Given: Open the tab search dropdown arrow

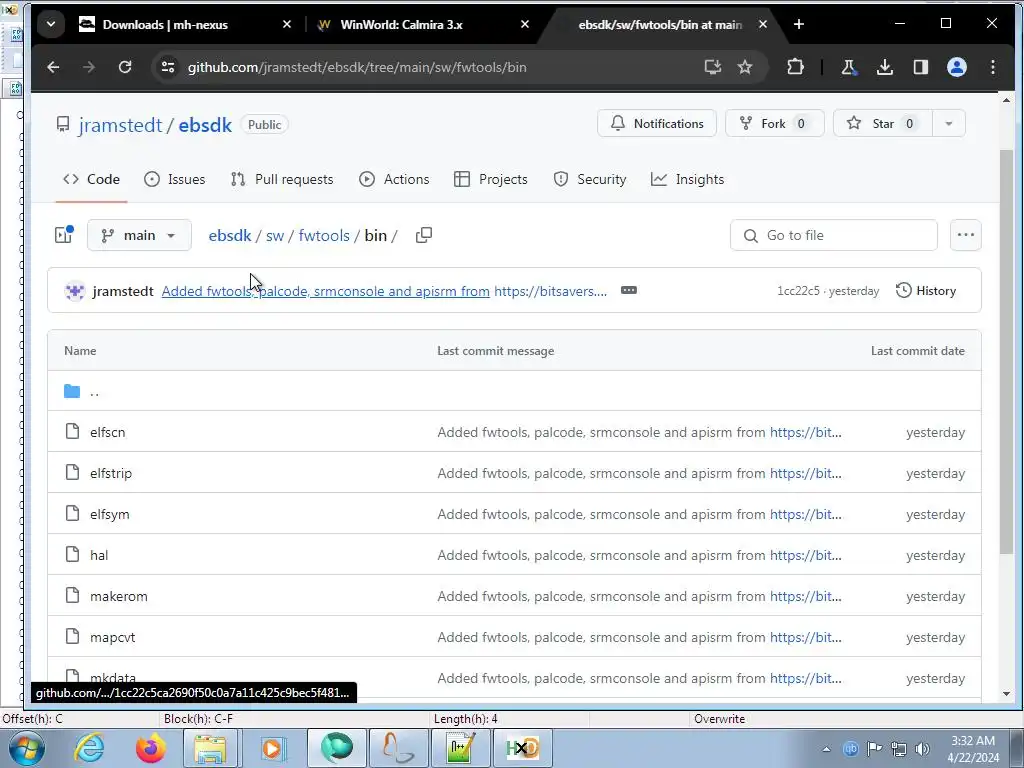Looking at the screenshot, I should [51, 25].
